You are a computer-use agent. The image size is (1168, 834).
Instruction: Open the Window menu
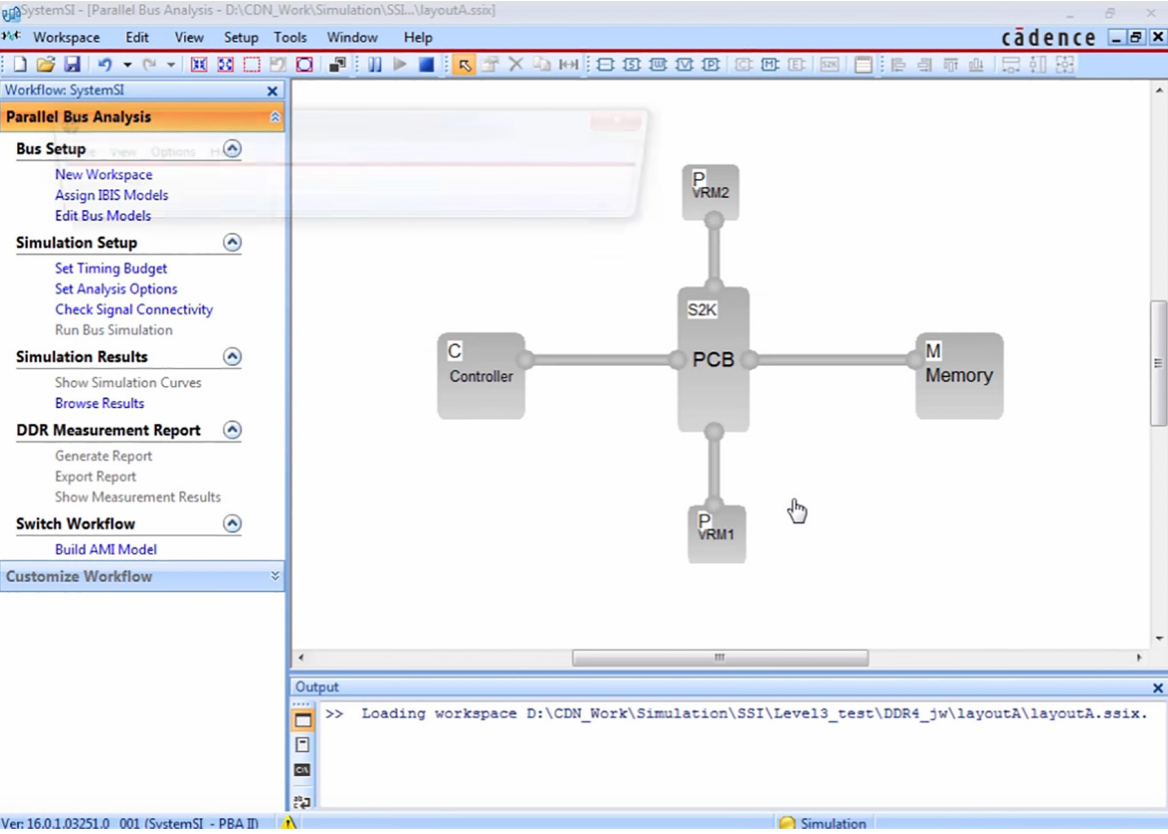(352, 37)
